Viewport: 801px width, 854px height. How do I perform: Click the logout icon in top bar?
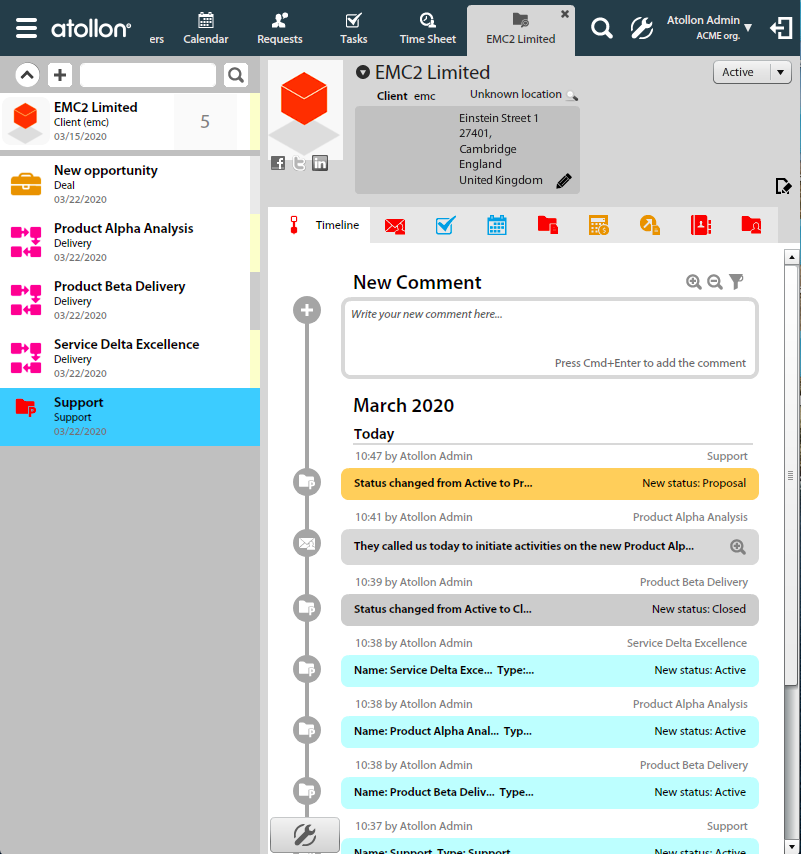click(780, 28)
